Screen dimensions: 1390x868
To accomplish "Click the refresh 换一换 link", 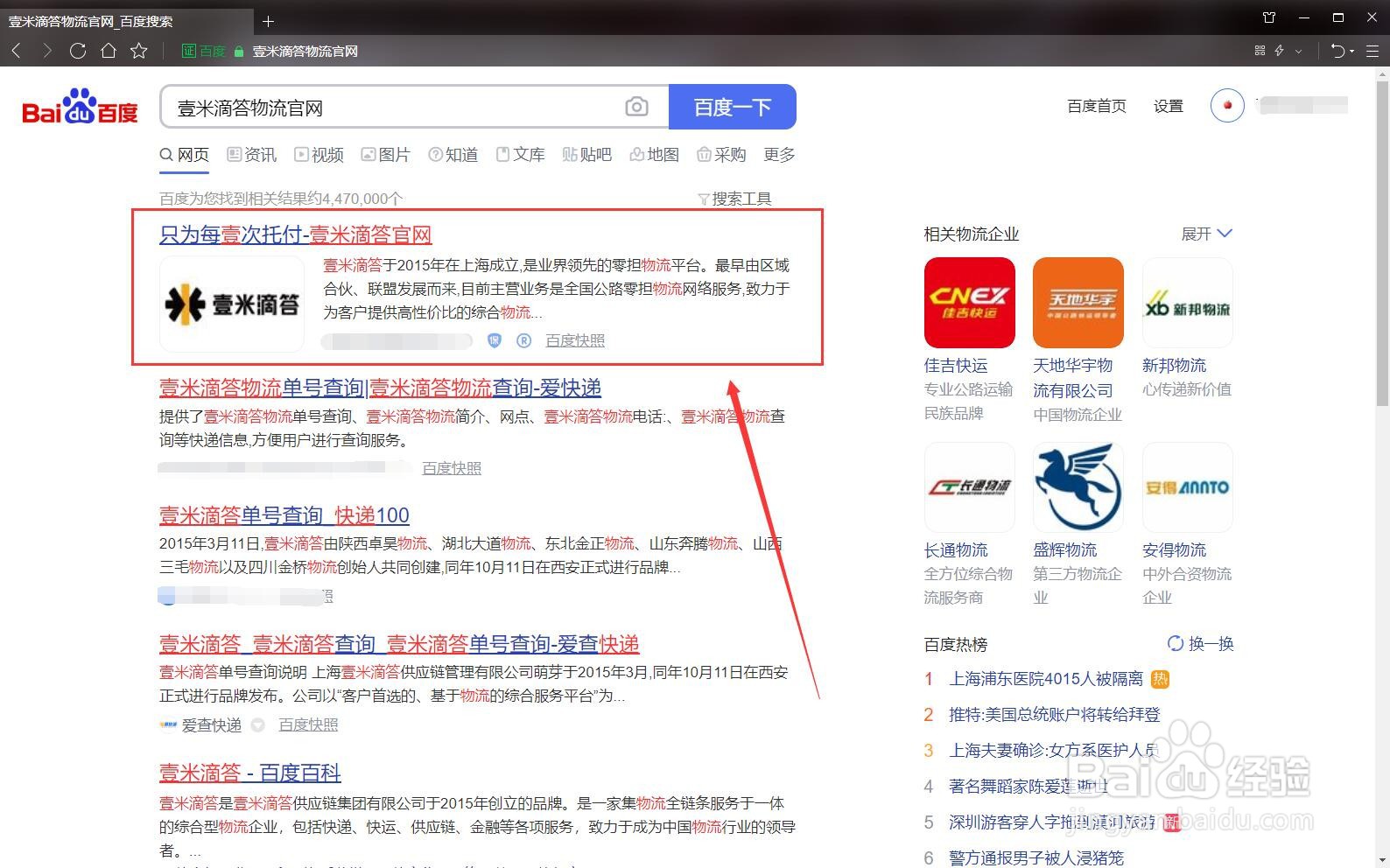I will (1200, 644).
